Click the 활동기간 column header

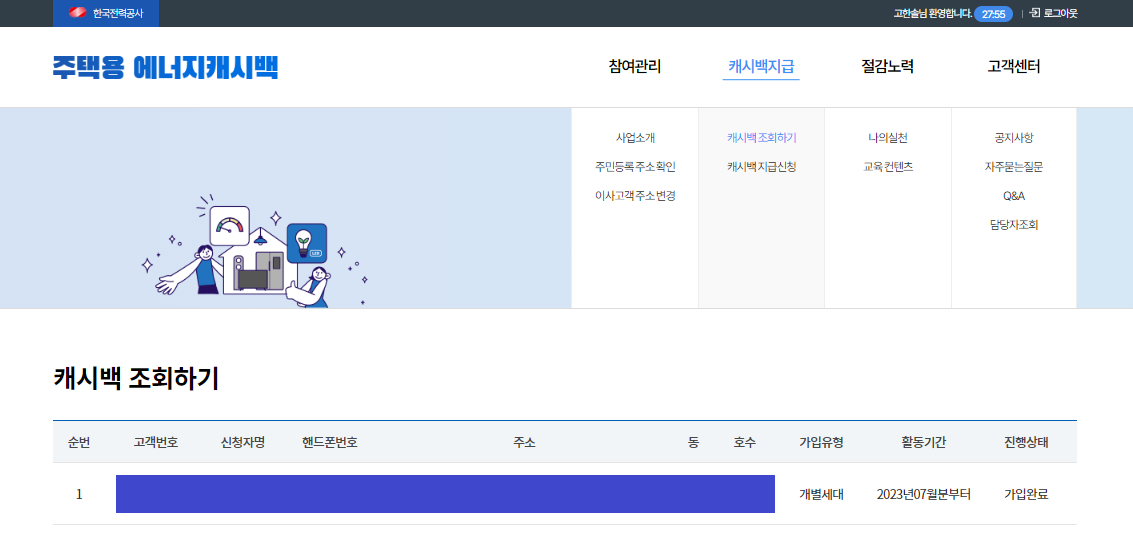point(923,442)
